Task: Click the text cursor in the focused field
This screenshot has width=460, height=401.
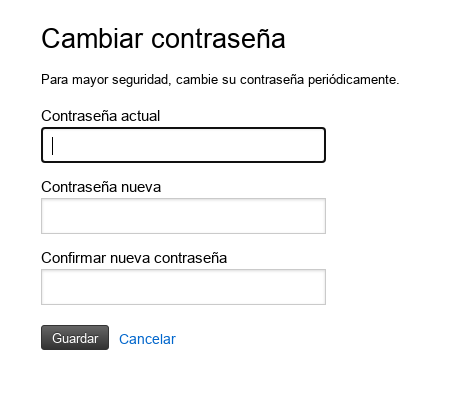Action: click(52, 146)
